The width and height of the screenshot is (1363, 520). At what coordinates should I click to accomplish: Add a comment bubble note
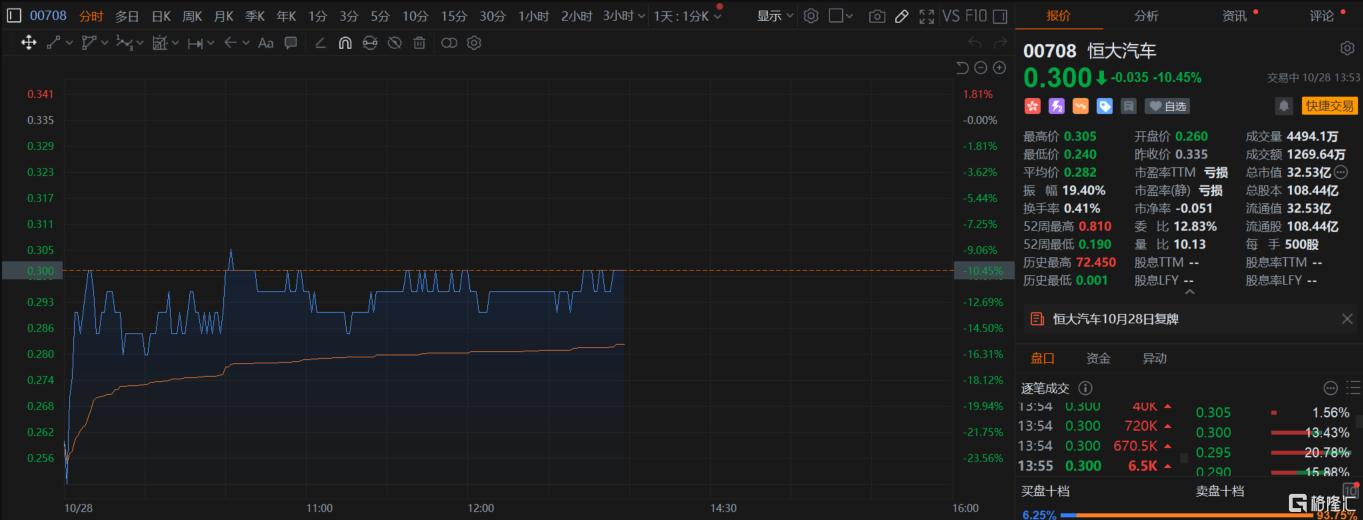pyautogui.click(x=291, y=43)
